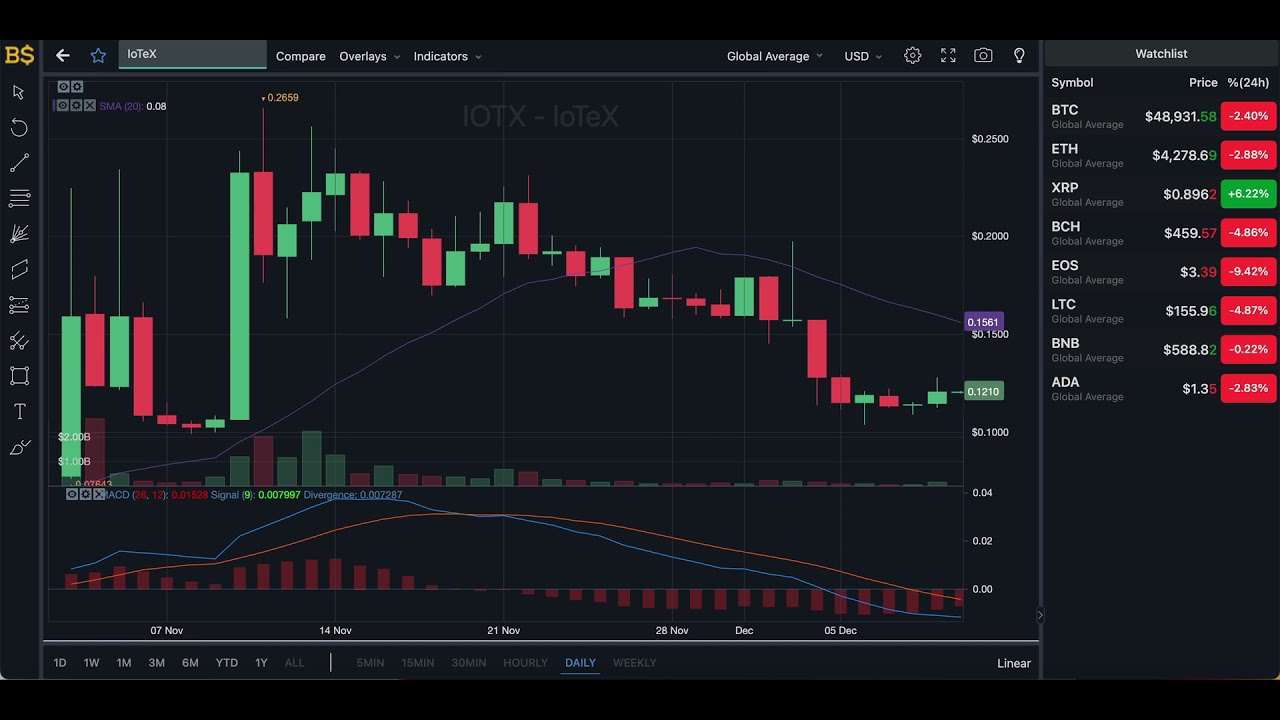
Task: Enter fullscreen chart mode
Action: [x=948, y=56]
